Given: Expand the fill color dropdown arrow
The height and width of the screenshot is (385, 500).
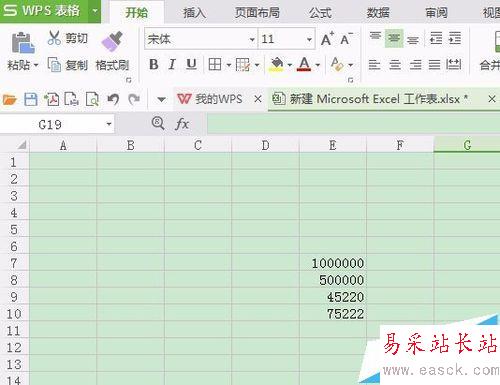Looking at the screenshot, I should click(290, 65).
